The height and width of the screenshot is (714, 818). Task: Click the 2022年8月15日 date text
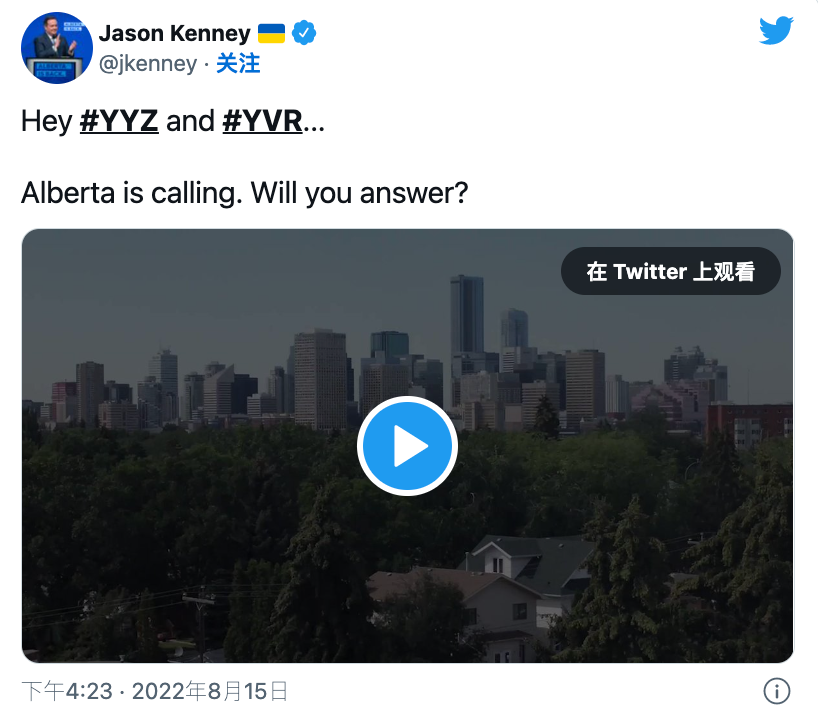[210, 692]
